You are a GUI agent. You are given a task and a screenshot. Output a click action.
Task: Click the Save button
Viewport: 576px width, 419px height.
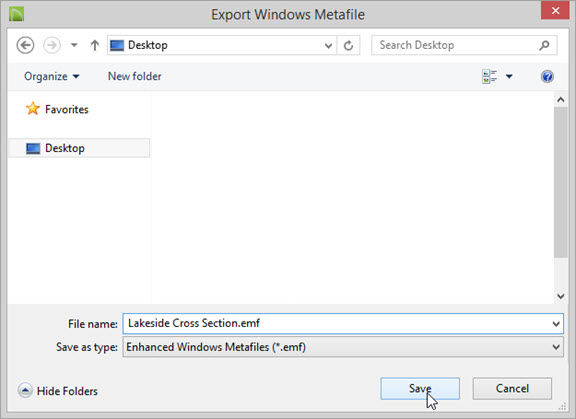click(x=420, y=389)
